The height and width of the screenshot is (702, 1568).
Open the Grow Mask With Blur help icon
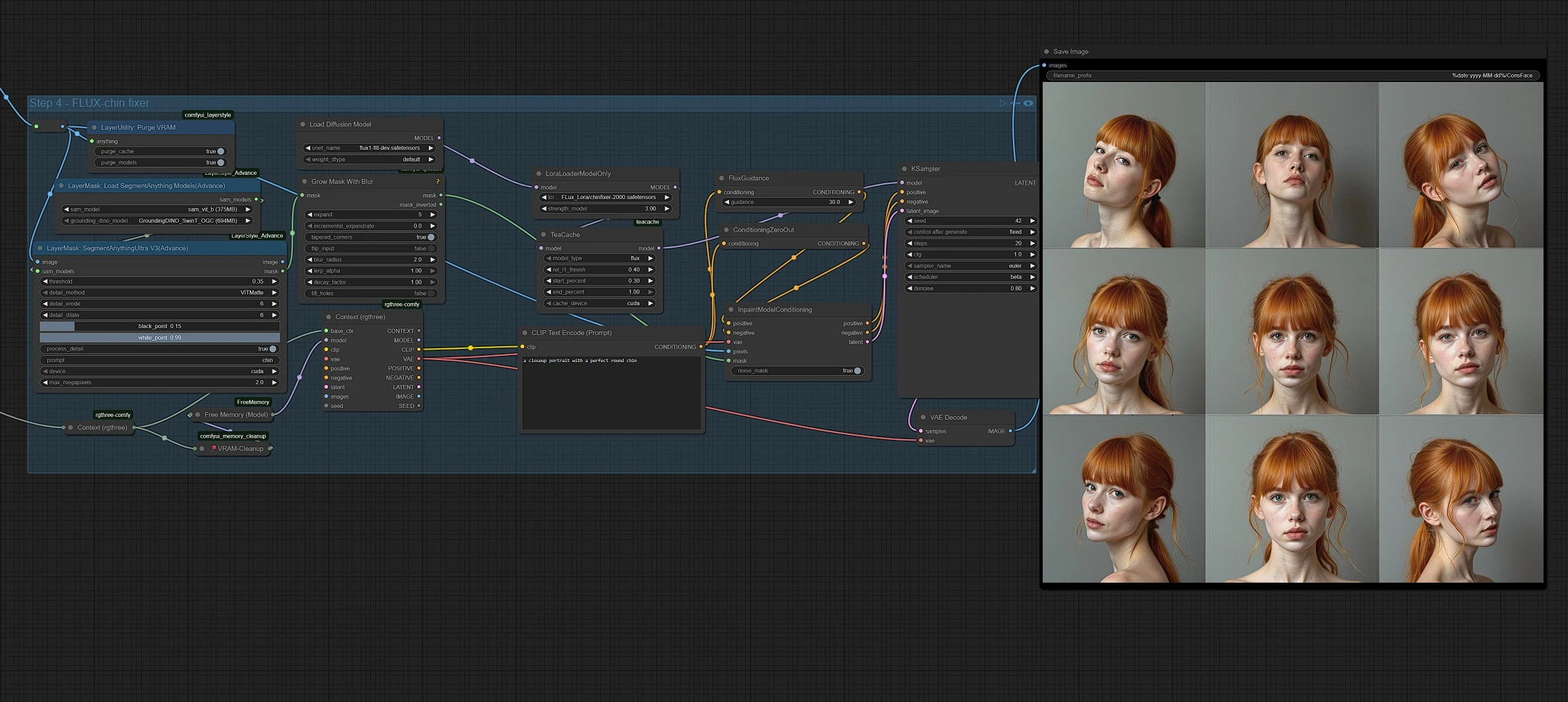coord(437,182)
